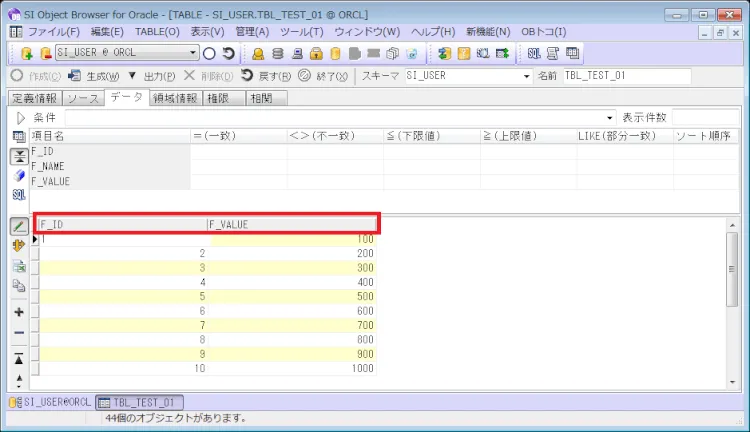Open the 編集(E) menu
This screenshot has width=750, height=432.
coord(107,32)
